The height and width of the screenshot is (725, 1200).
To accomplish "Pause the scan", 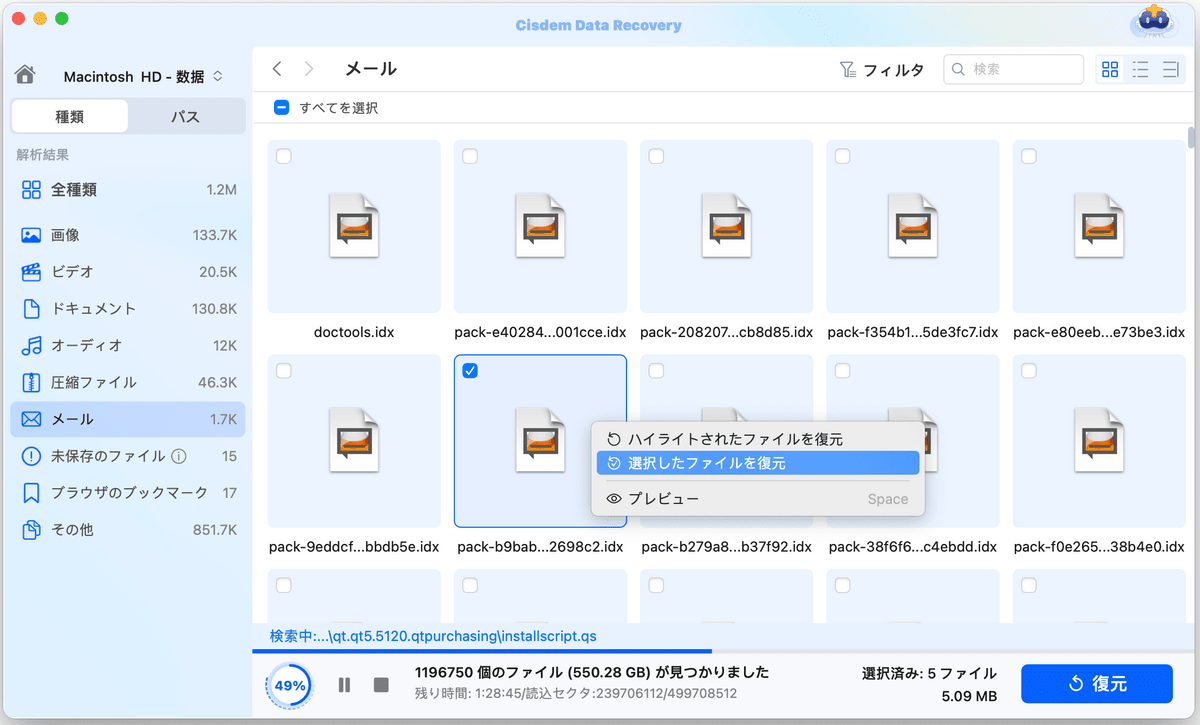I will [x=344, y=685].
